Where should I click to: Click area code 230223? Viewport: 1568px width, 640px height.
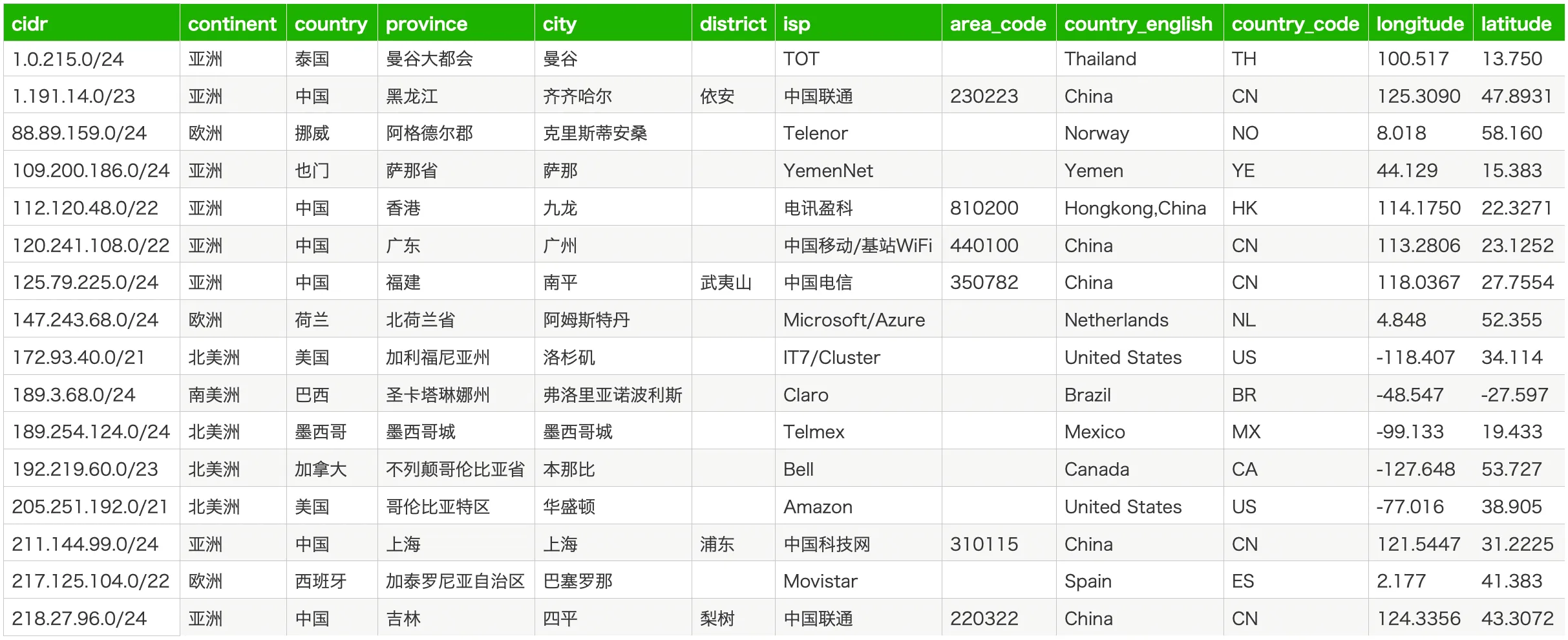(x=999, y=96)
